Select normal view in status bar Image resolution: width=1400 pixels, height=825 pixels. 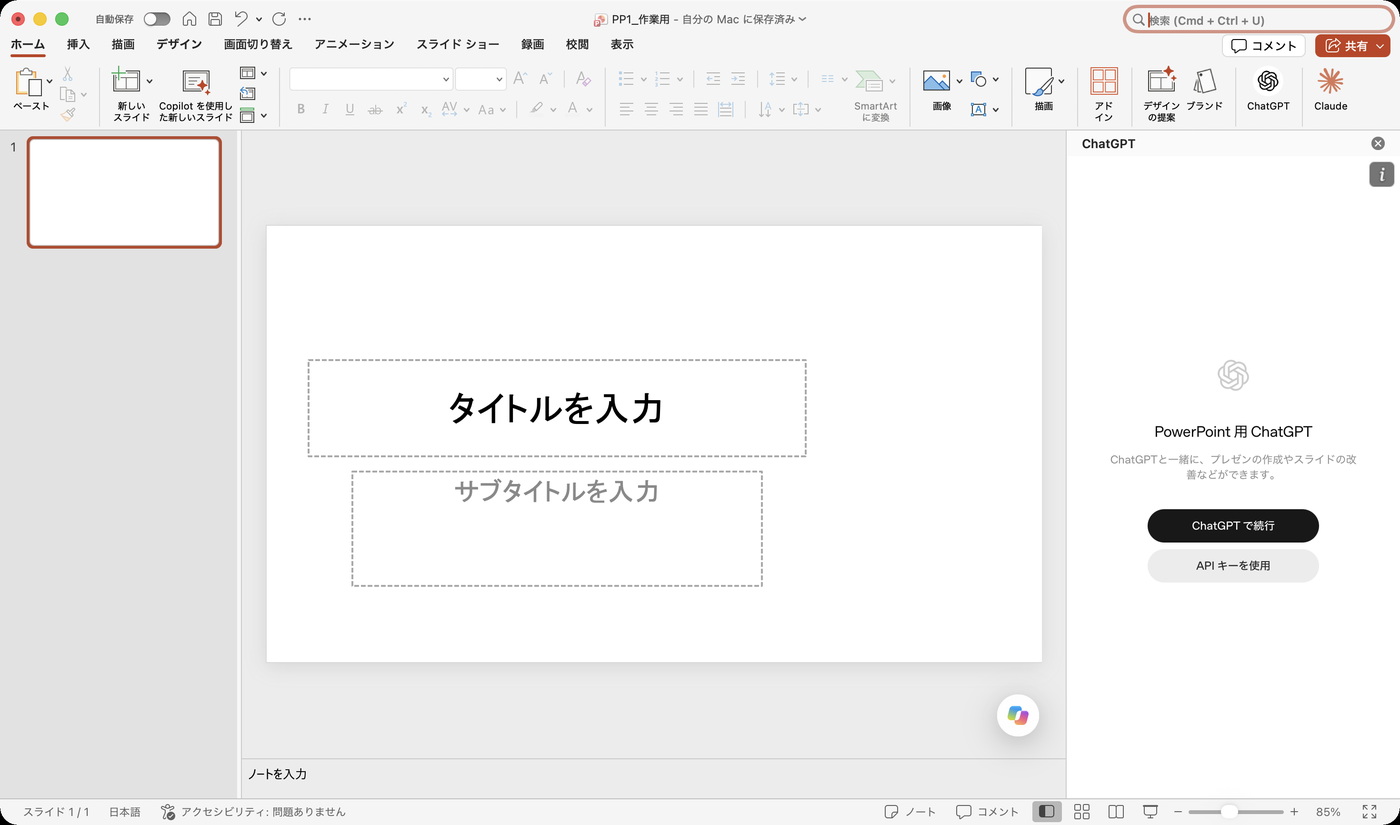[1047, 812]
